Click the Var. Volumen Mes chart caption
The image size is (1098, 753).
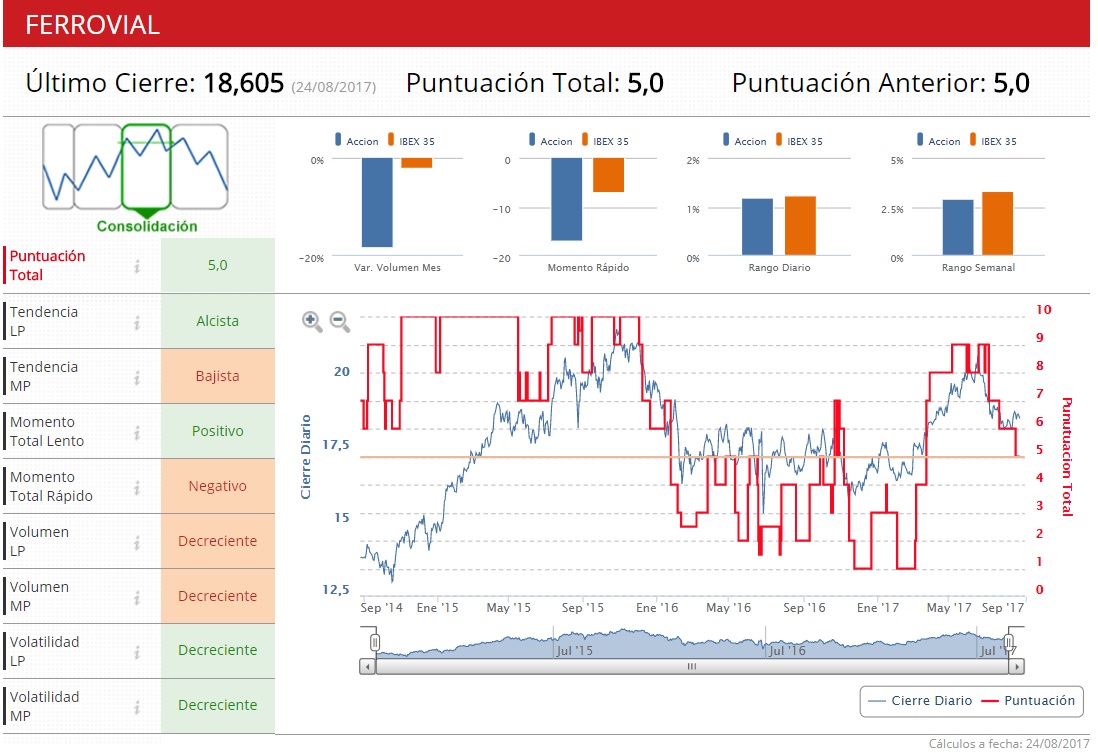(397, 268)
